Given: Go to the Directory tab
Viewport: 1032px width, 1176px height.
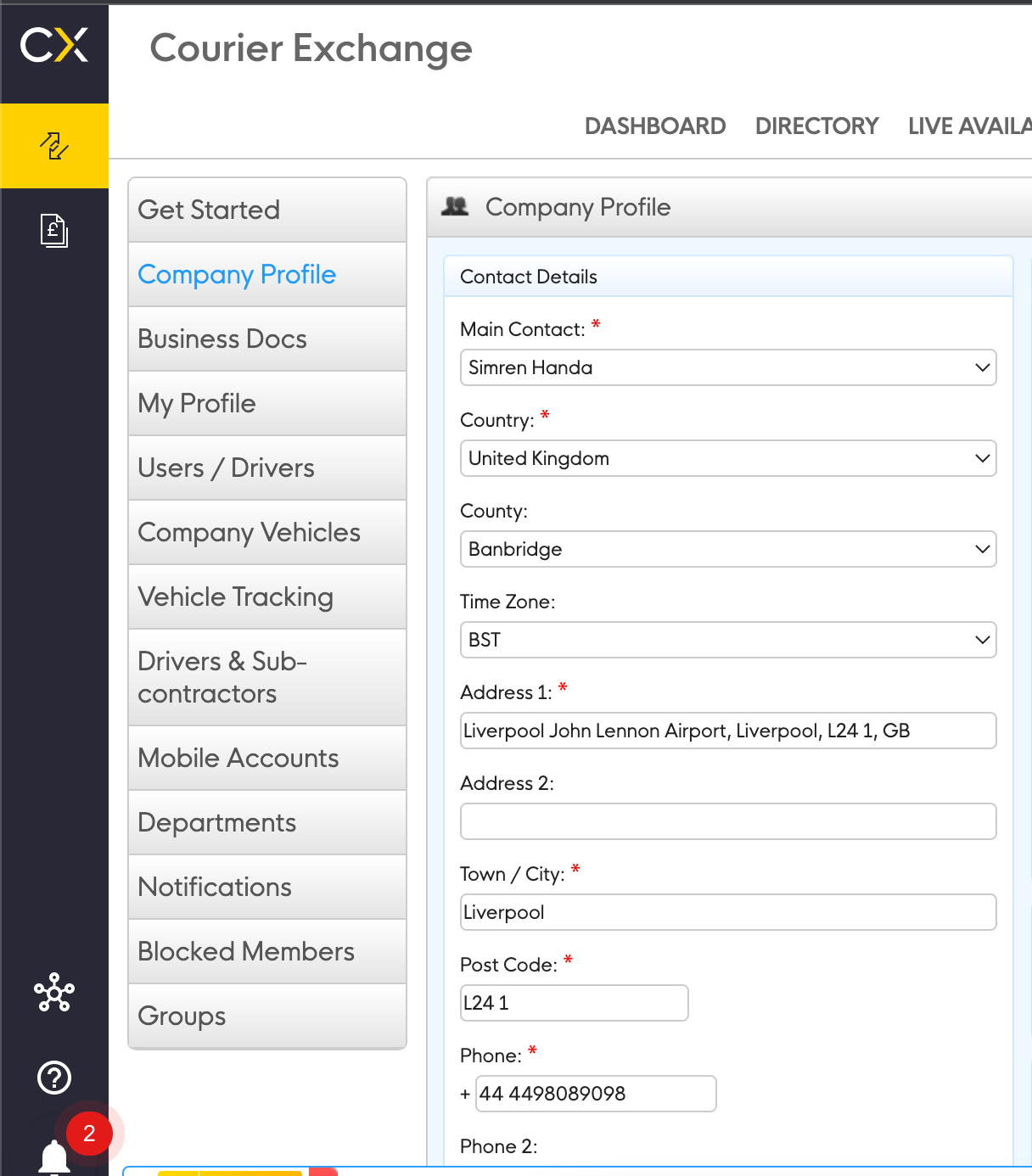Looking at the screenshot, I should pyautogui.click(x=816, y=126).
